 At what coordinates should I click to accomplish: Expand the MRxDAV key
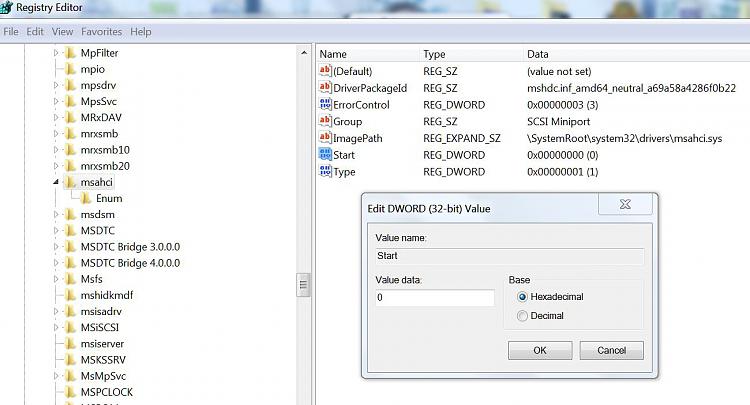[56, 117]
